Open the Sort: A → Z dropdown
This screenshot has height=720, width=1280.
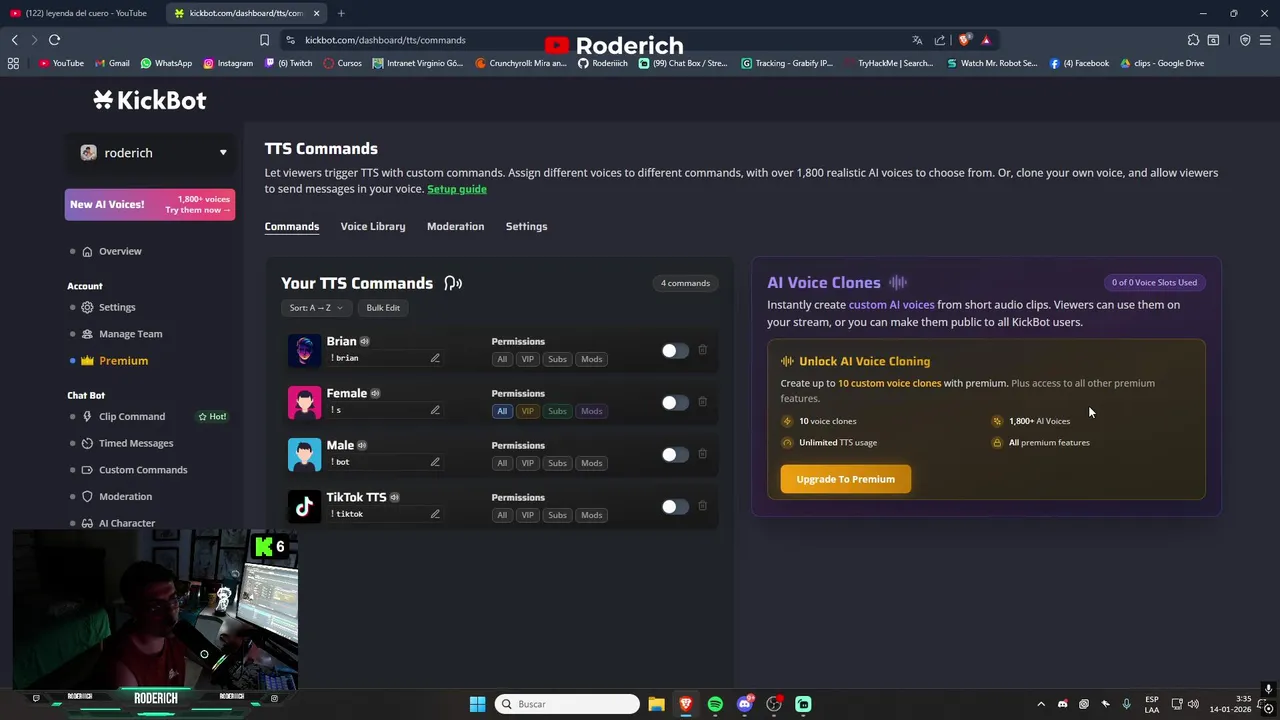(316, 308)
